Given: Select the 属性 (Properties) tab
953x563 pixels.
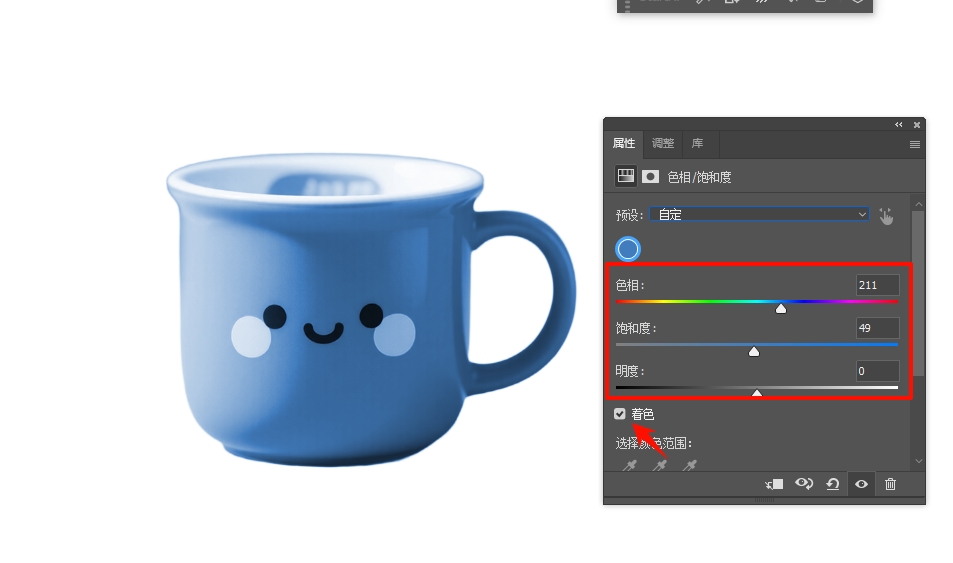Looking at the screenshot, I should (x=624, y=144).
